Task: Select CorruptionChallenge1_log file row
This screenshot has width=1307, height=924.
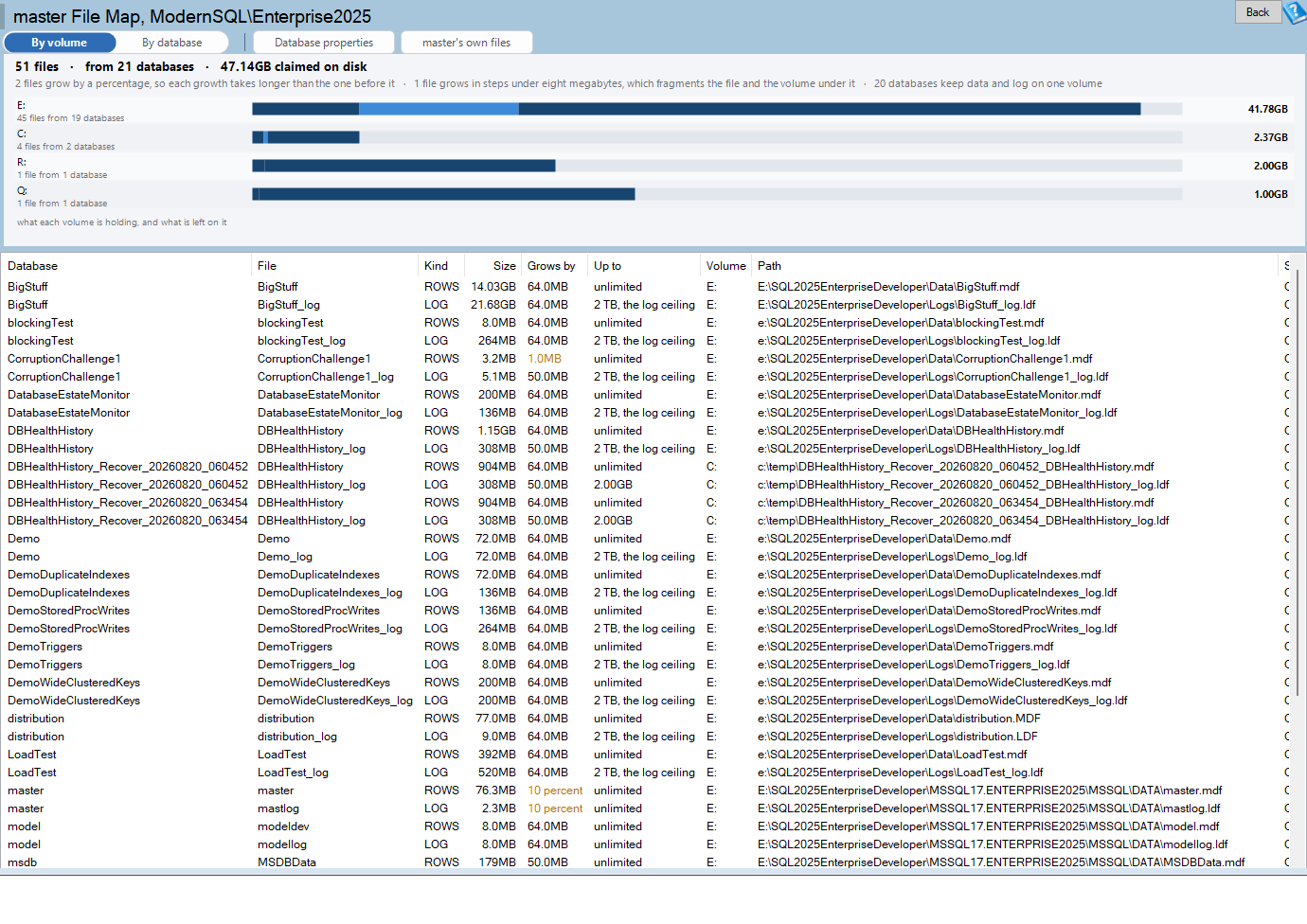Action: pos(644,377)
